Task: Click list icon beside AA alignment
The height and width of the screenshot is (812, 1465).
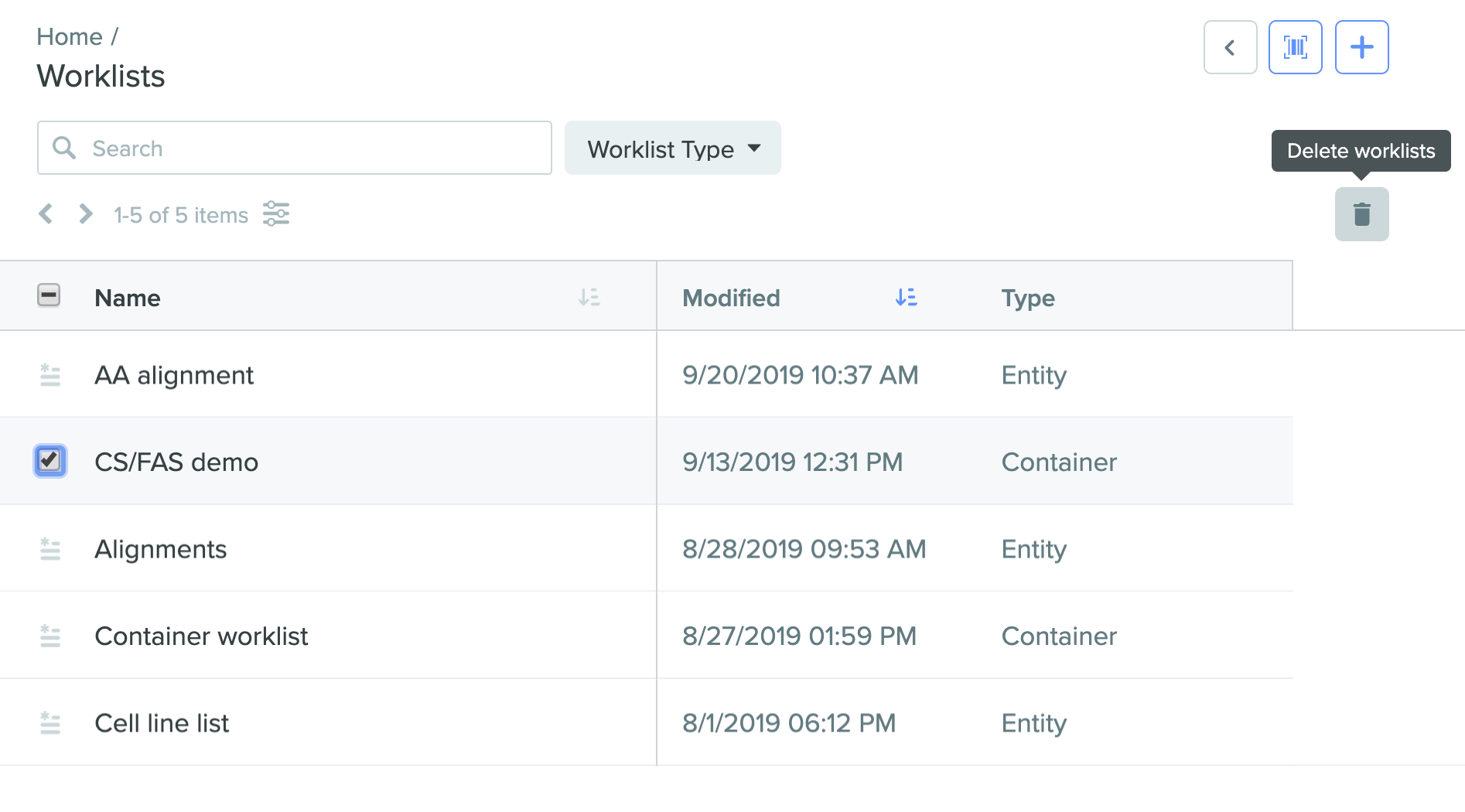Action: click(50, 375)
